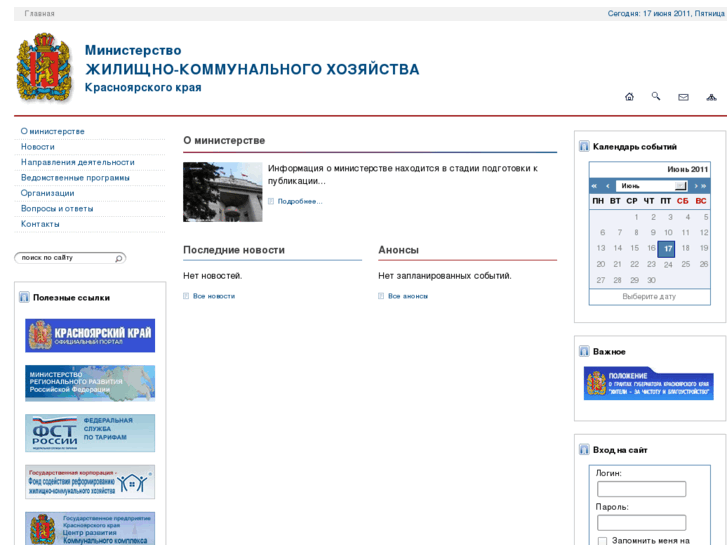Click the ministry building thumbnail

pyautogui.click(x=223, y=192)
